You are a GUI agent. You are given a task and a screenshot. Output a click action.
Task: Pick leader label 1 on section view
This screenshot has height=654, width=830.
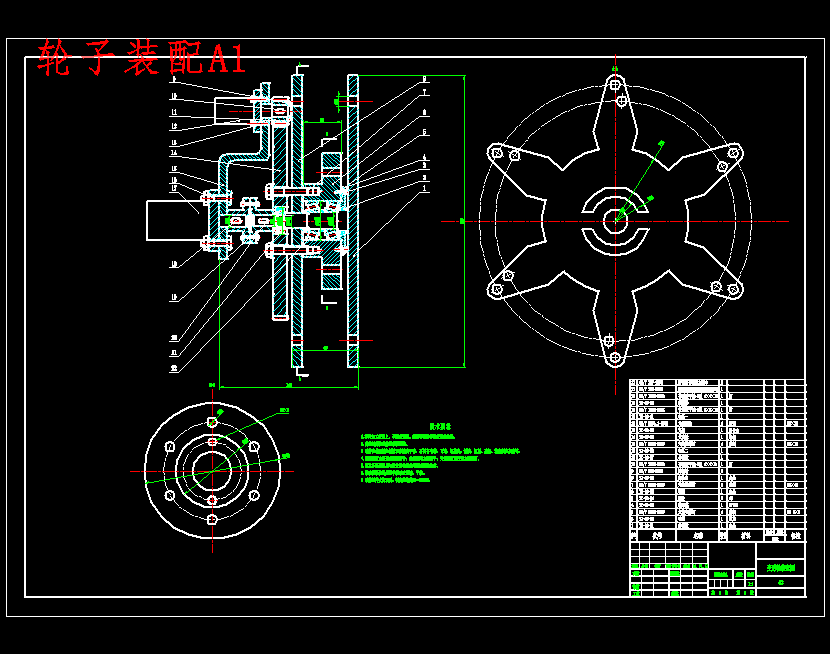424,188
